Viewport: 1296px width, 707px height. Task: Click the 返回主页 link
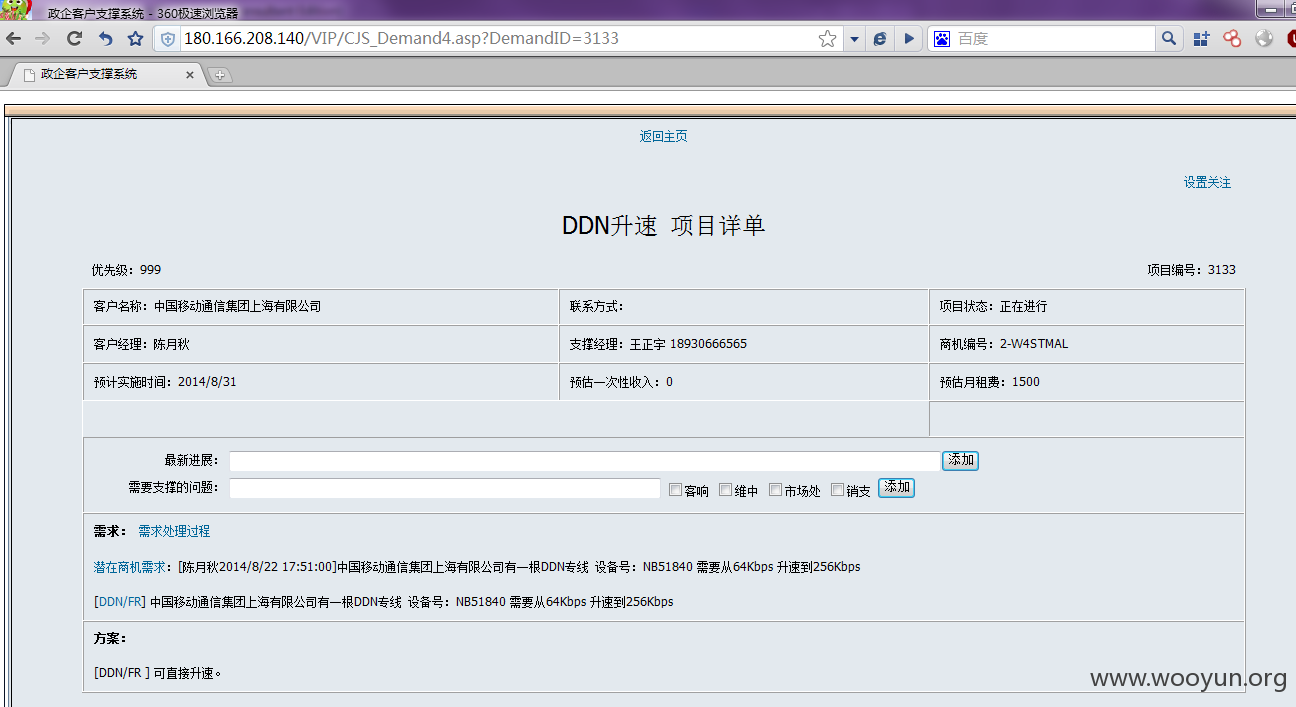[x=663, y=136]
